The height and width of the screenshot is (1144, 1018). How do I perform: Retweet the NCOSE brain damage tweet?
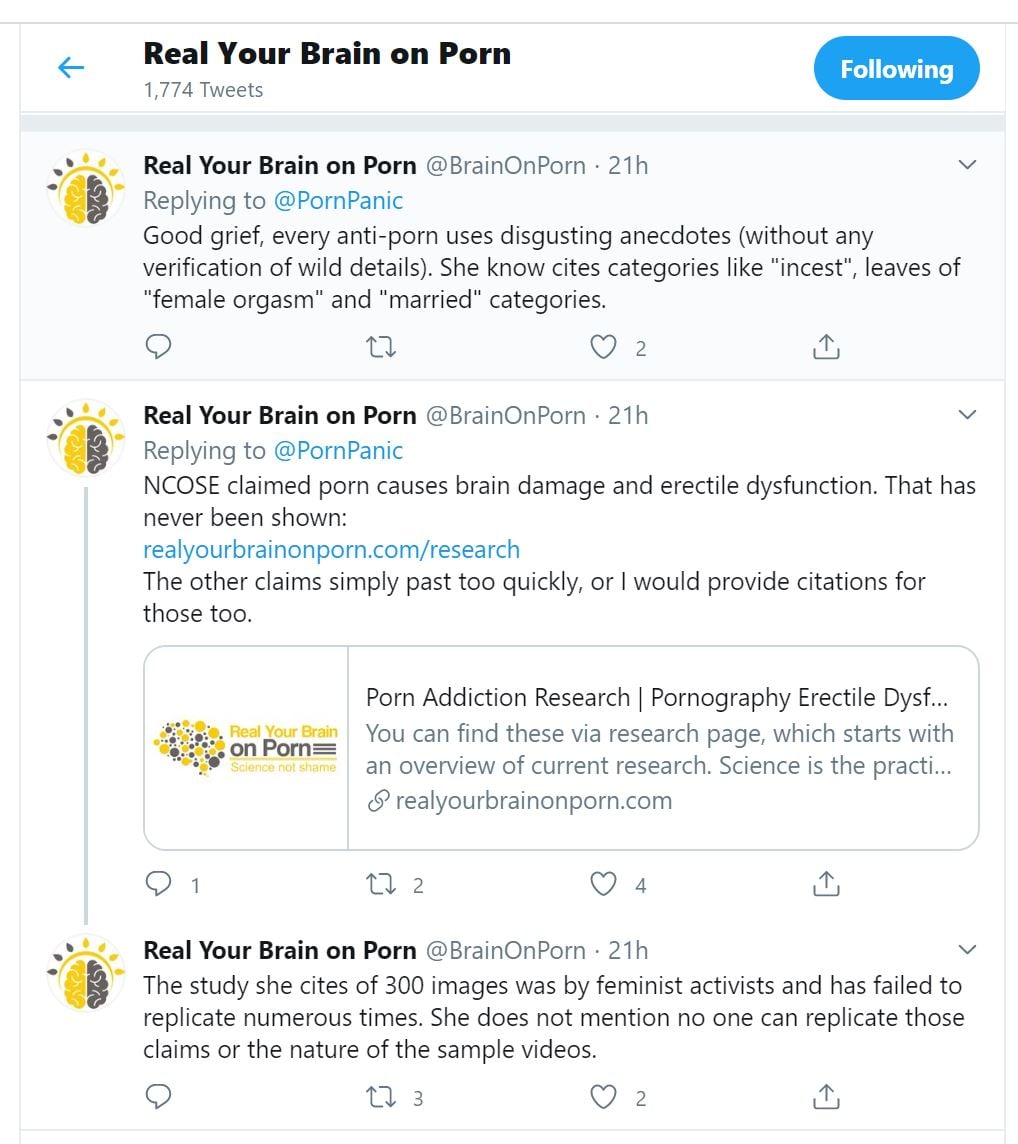(x=381, y=884)
